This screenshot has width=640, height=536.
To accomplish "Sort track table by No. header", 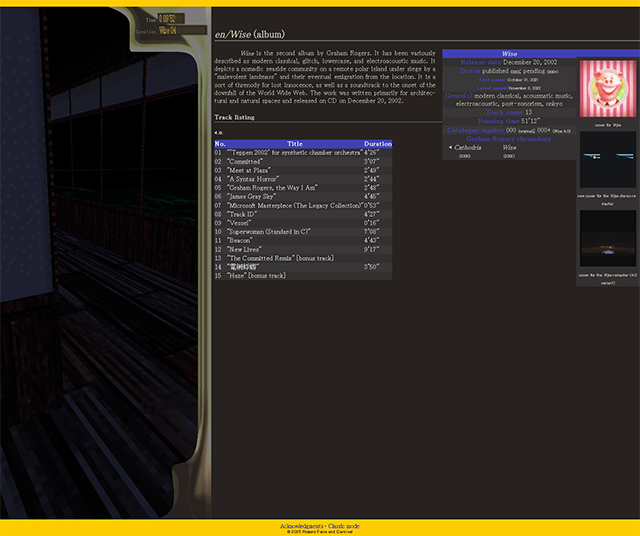I will pyautogui.click(x=220, y=144).
